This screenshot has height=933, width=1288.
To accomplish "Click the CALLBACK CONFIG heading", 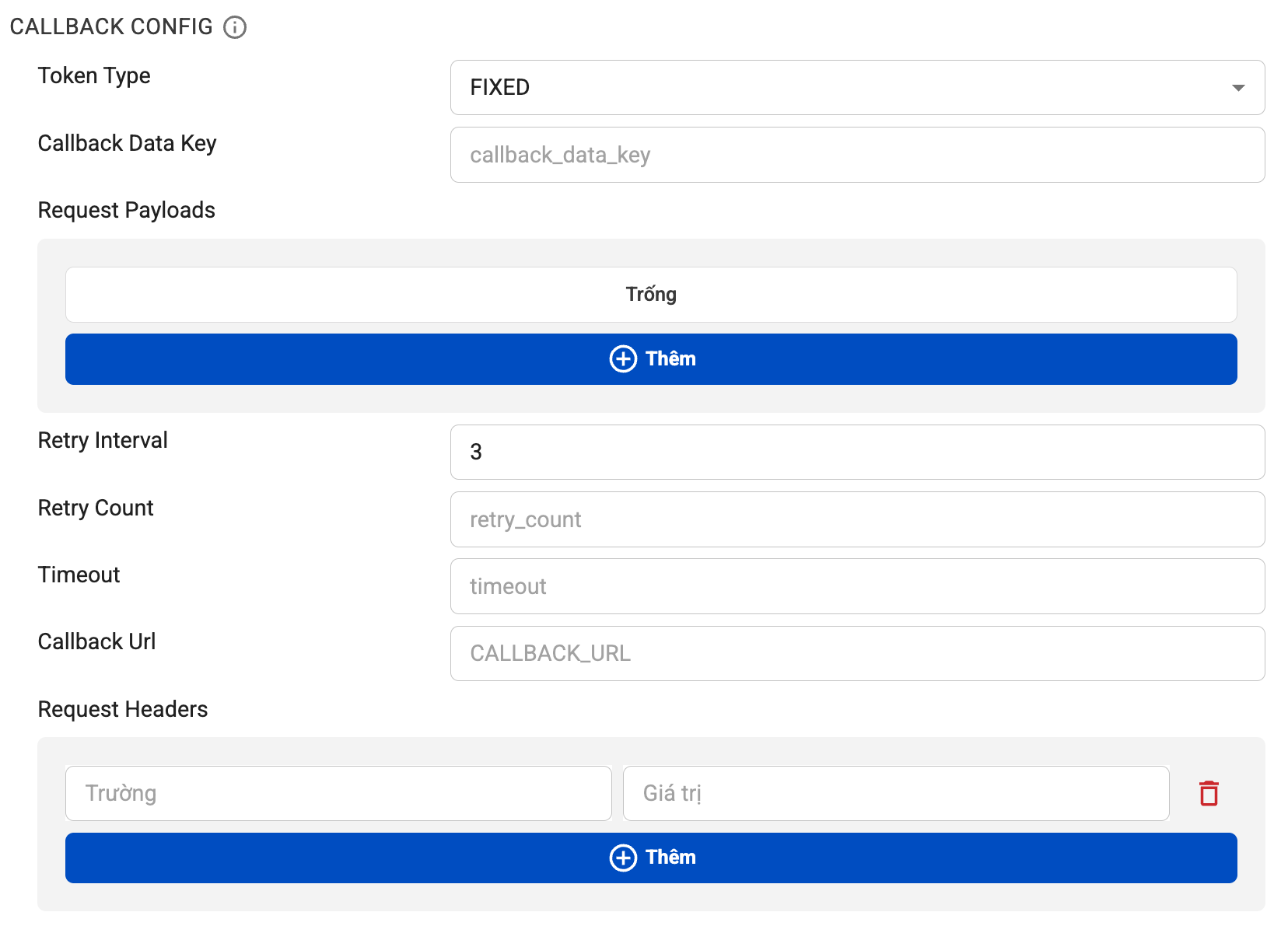I will click(111, 26).
